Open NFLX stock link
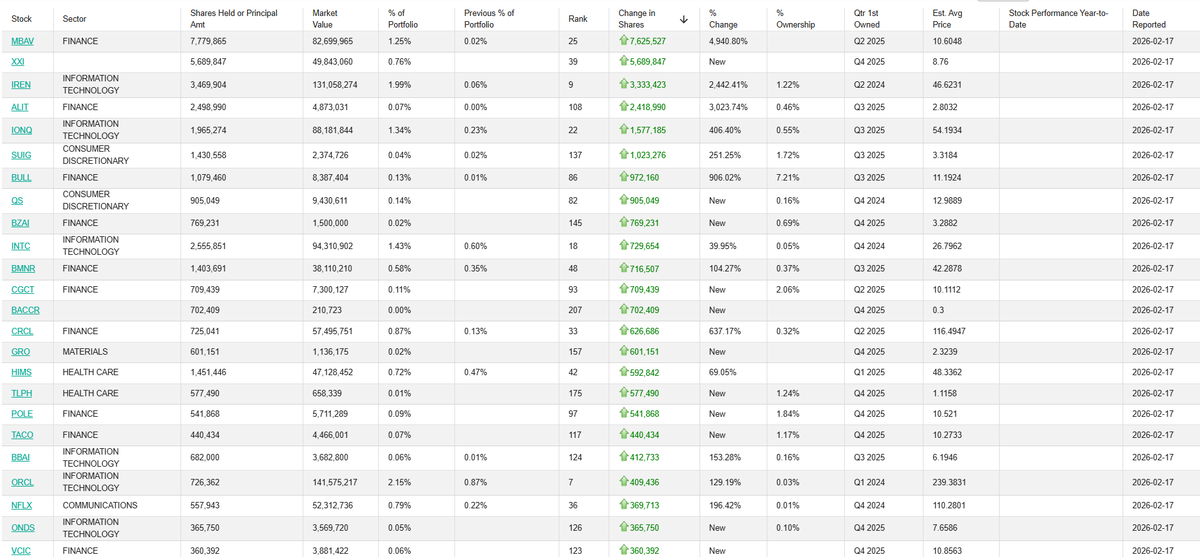The image size is (1200, 557). point(22,505)
